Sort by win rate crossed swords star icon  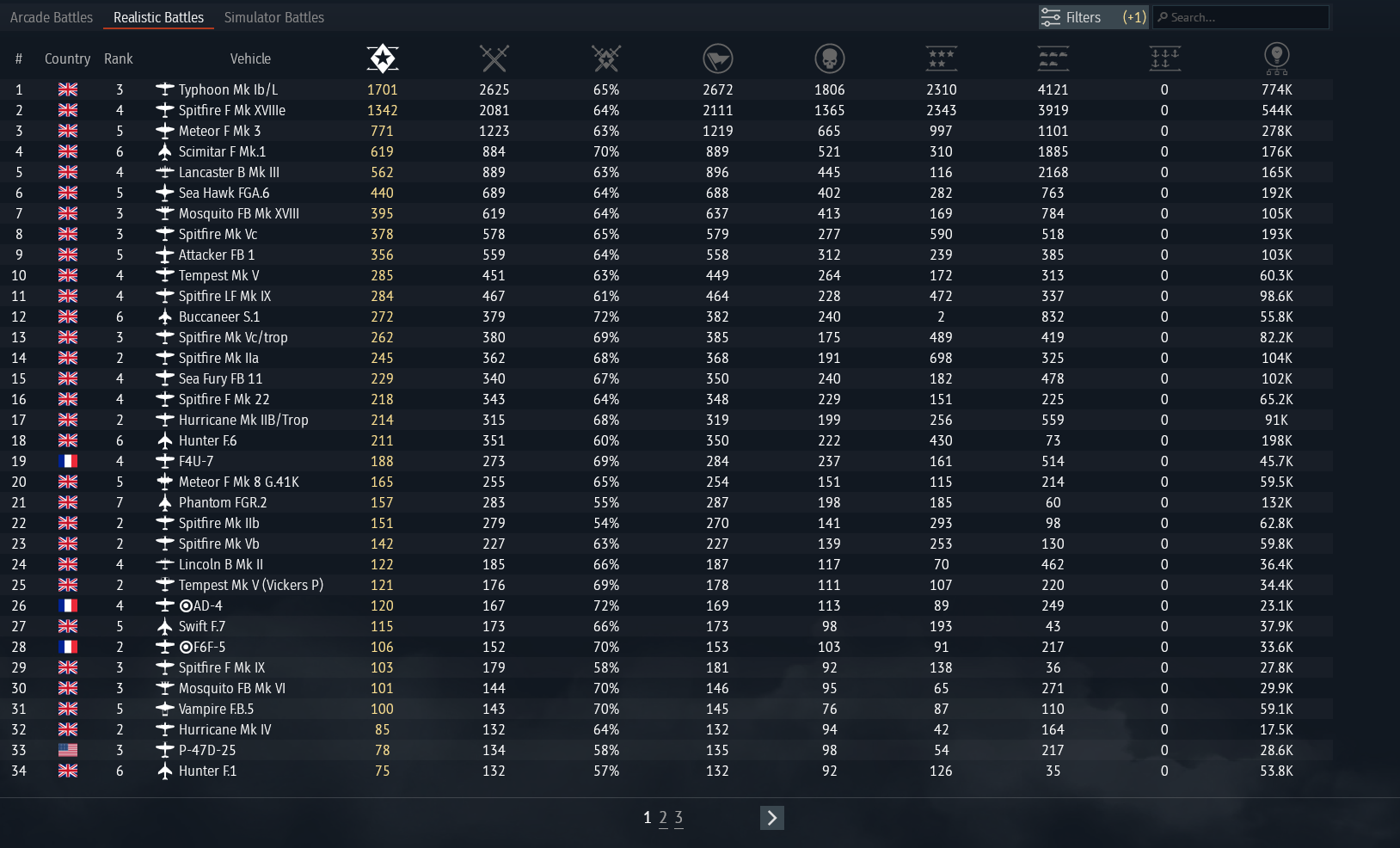(x=606, y=58)
